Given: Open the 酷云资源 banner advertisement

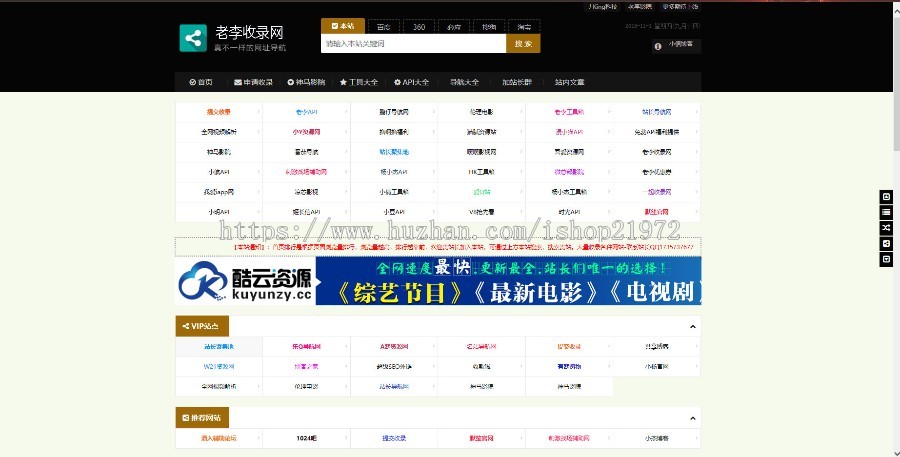Looking at the screenshot, I should coord(438,281).
